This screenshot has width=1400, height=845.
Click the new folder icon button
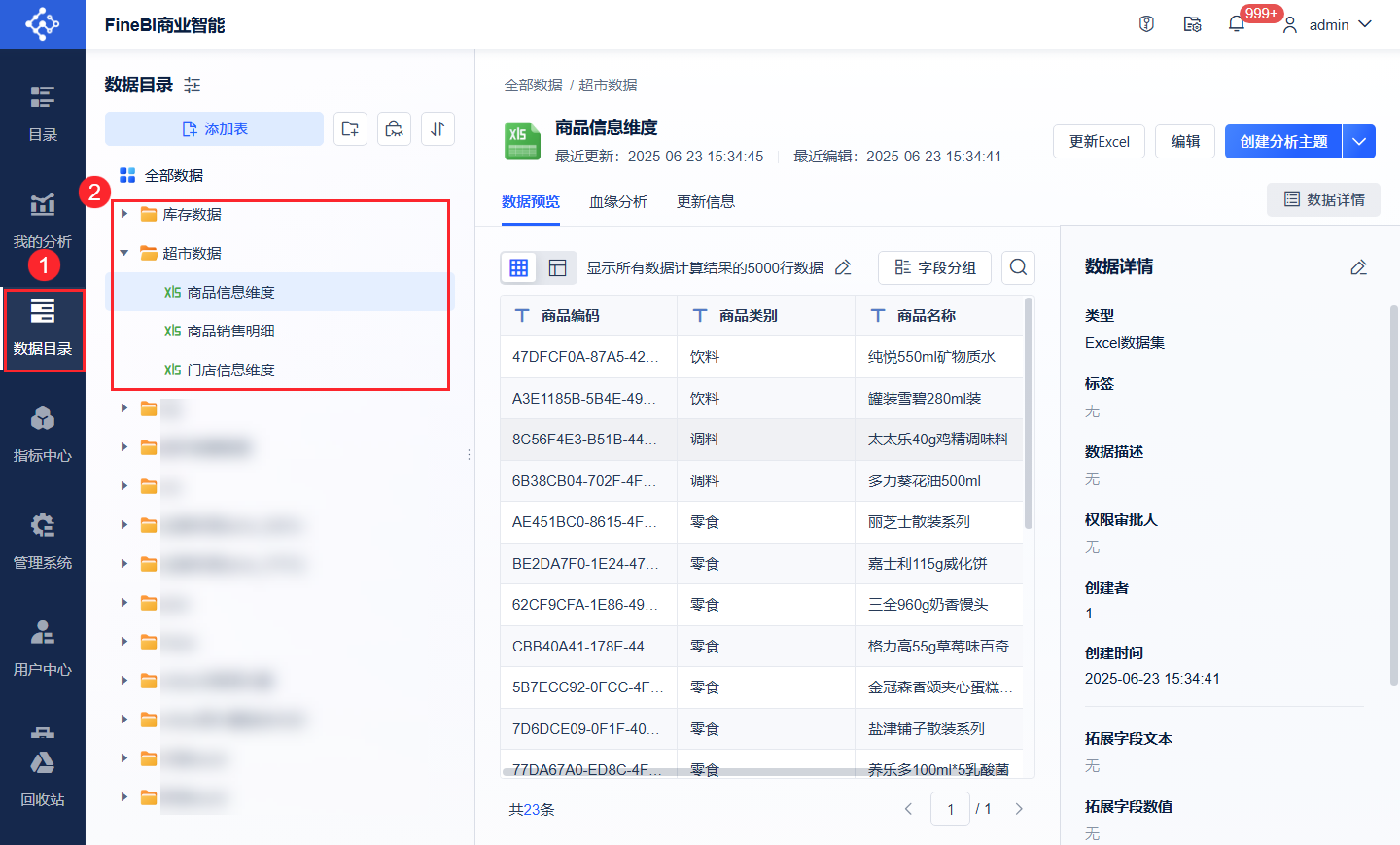point(350,128)
